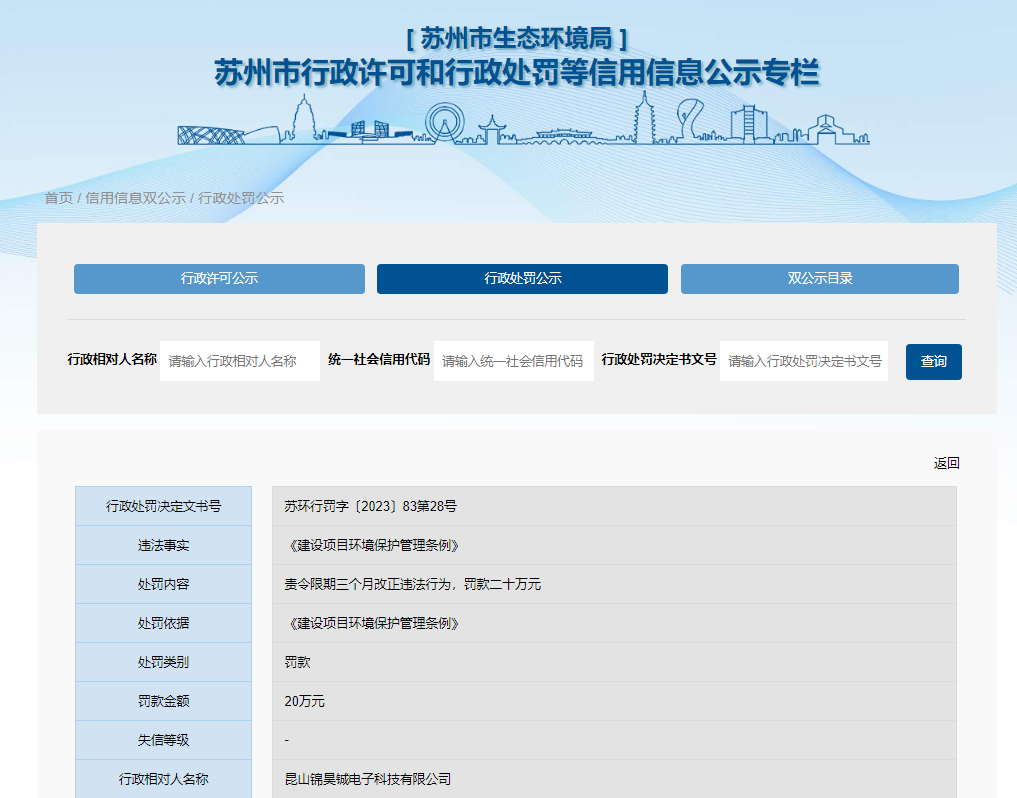The width and height of the screenshot is (1017, 798).
Task: Click the 统一社会信用代码 input box
Action: pyautogui.click(x=513, y=361)
